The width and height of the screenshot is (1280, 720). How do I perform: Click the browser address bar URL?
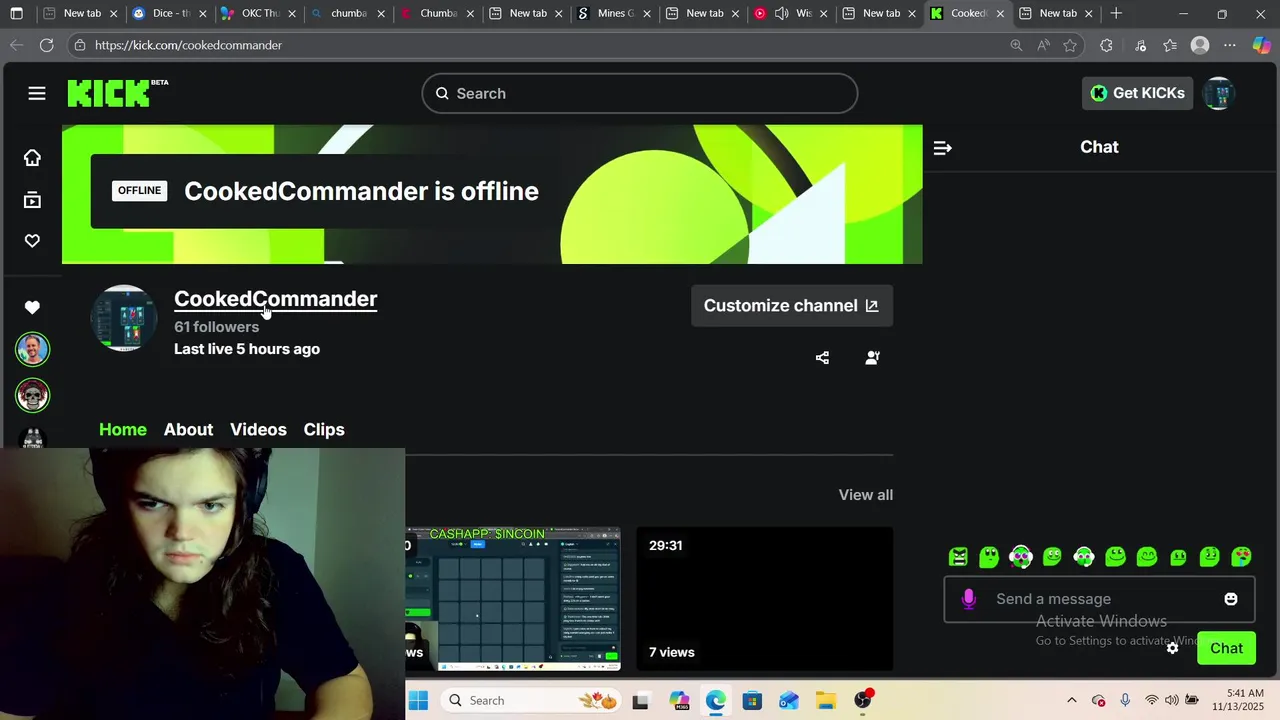[x=188, y=45]
